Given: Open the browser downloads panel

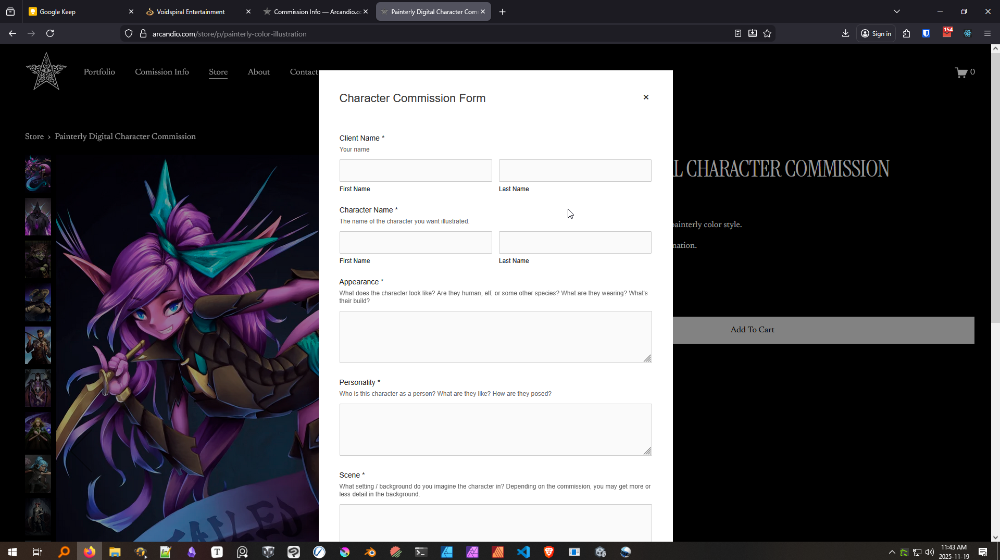Looking at the screenshot, I should tap(845, 33).
